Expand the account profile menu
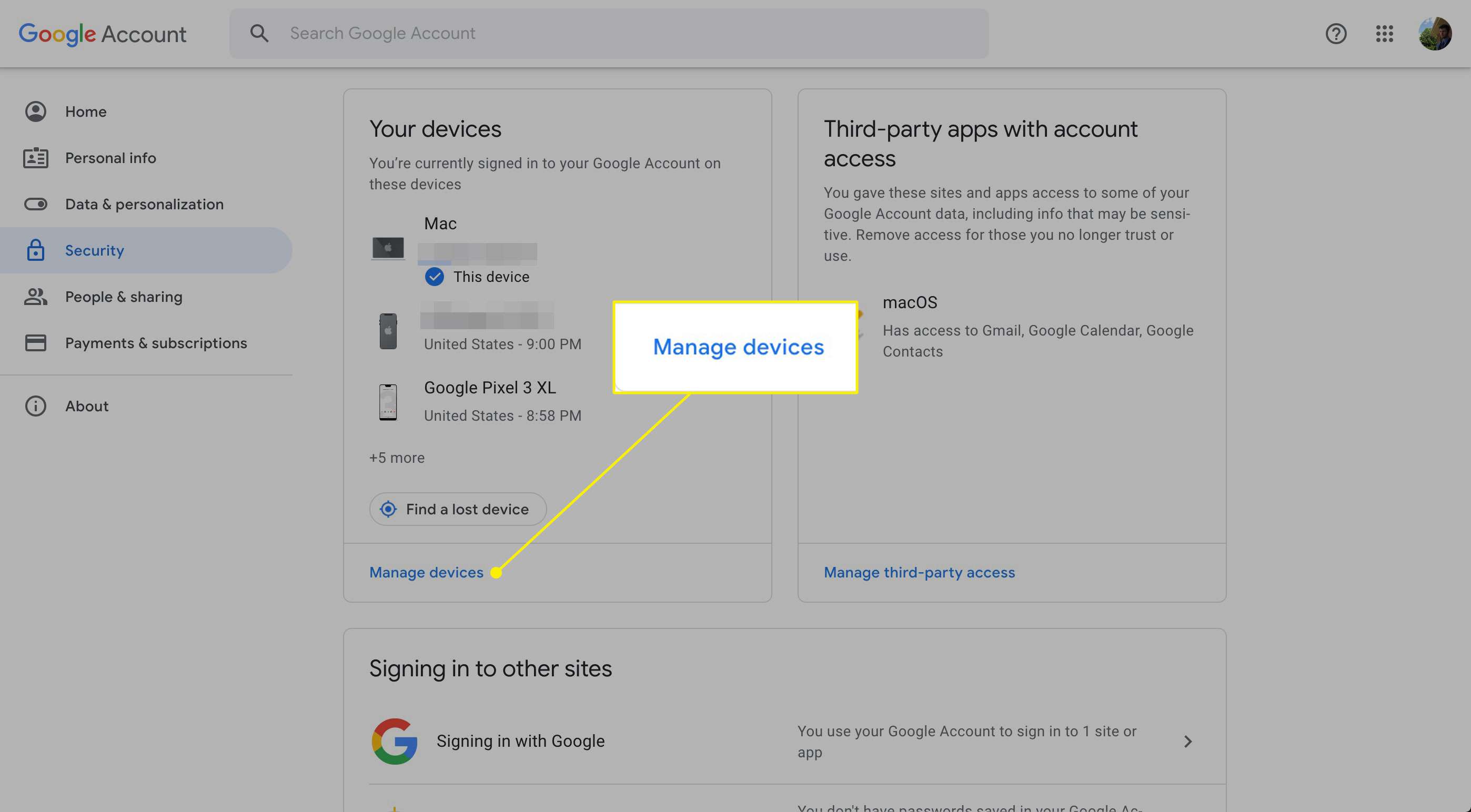 tap(1435, 33)
